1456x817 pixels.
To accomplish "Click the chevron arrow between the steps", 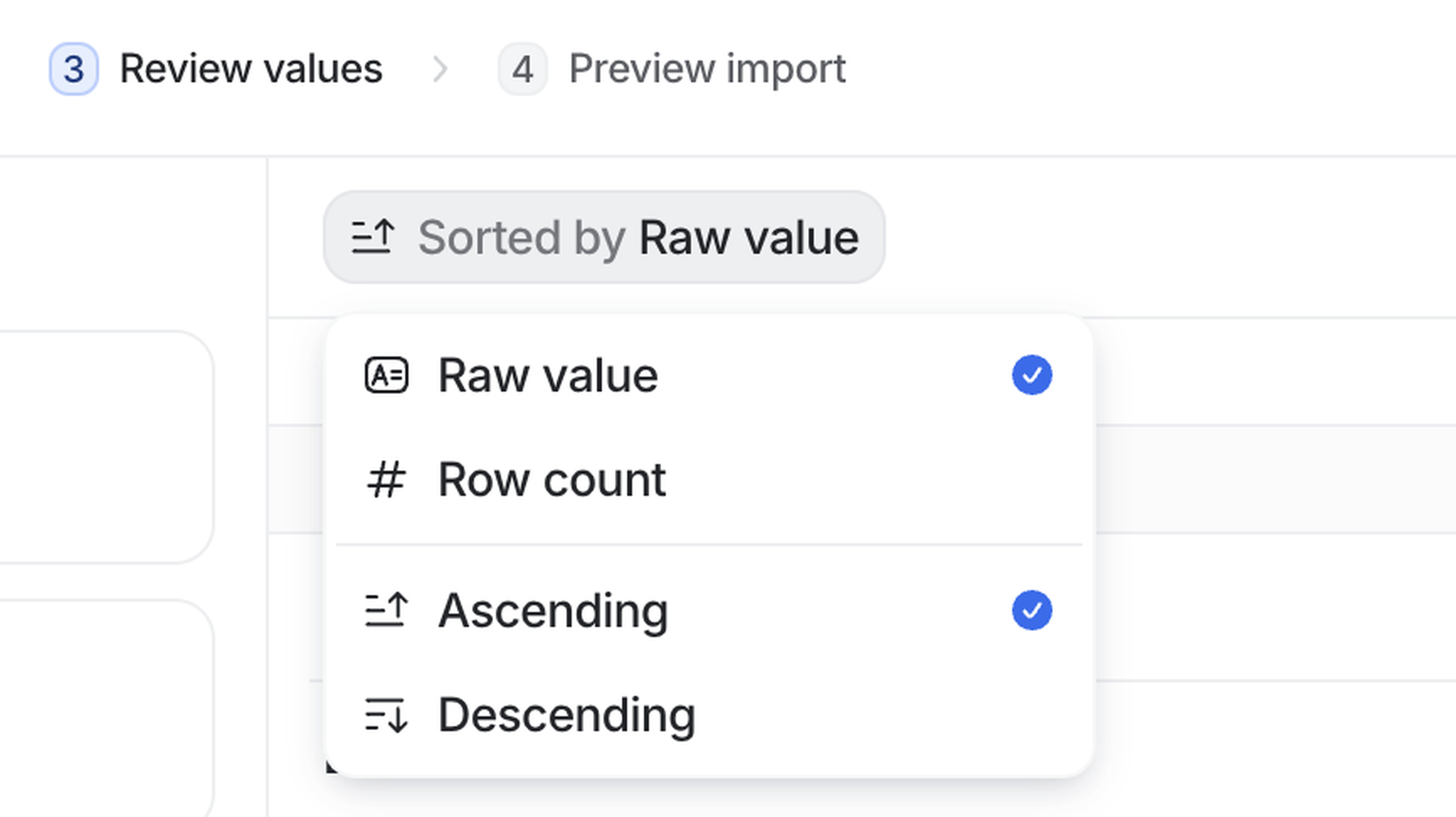I will [440, 69].
